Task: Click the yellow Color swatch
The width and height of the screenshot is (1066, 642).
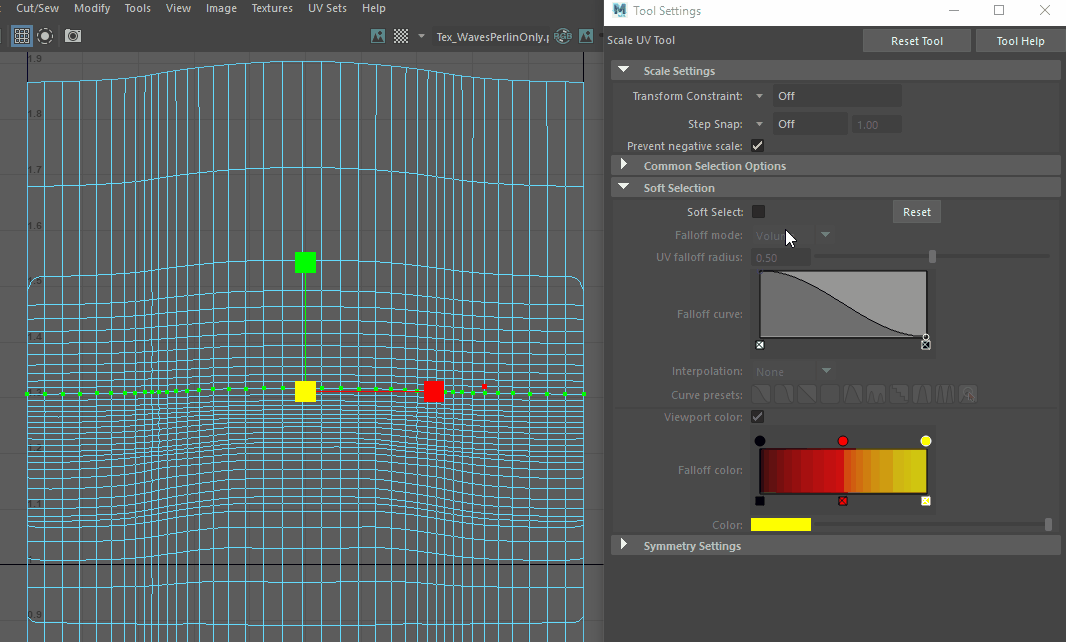Action: click(x=780, y=525)
